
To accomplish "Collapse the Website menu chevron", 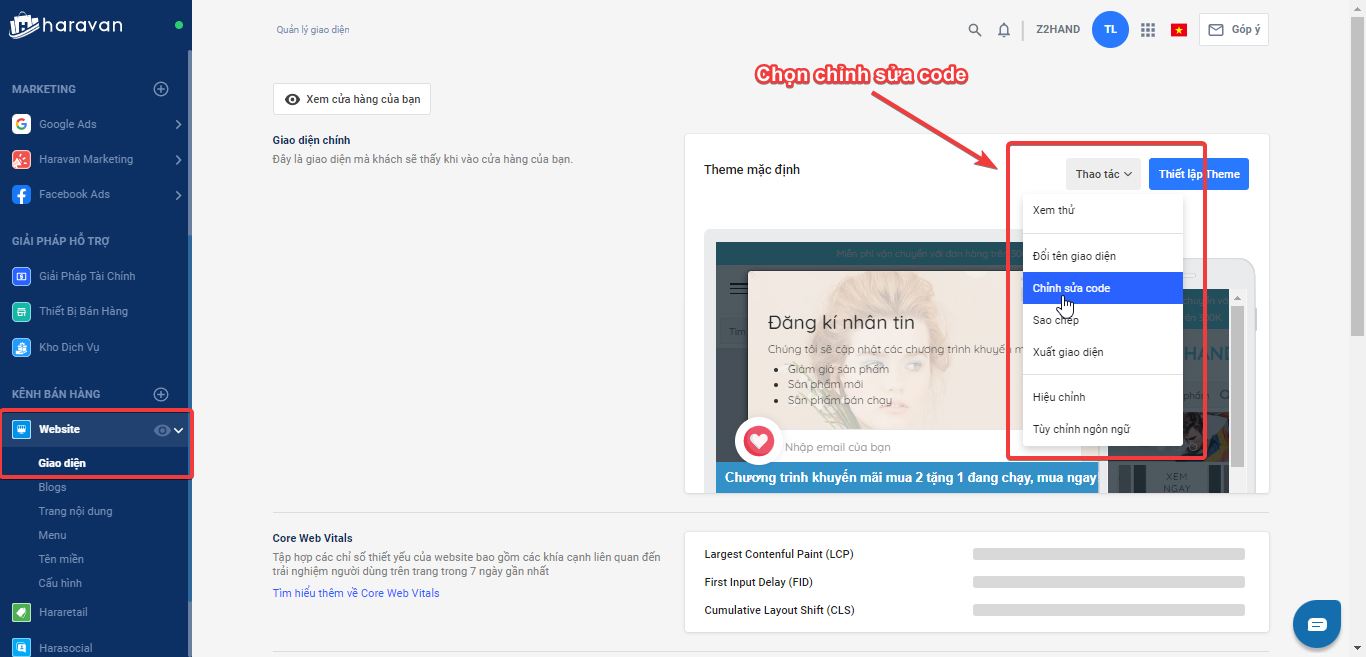I will point(179,430).
